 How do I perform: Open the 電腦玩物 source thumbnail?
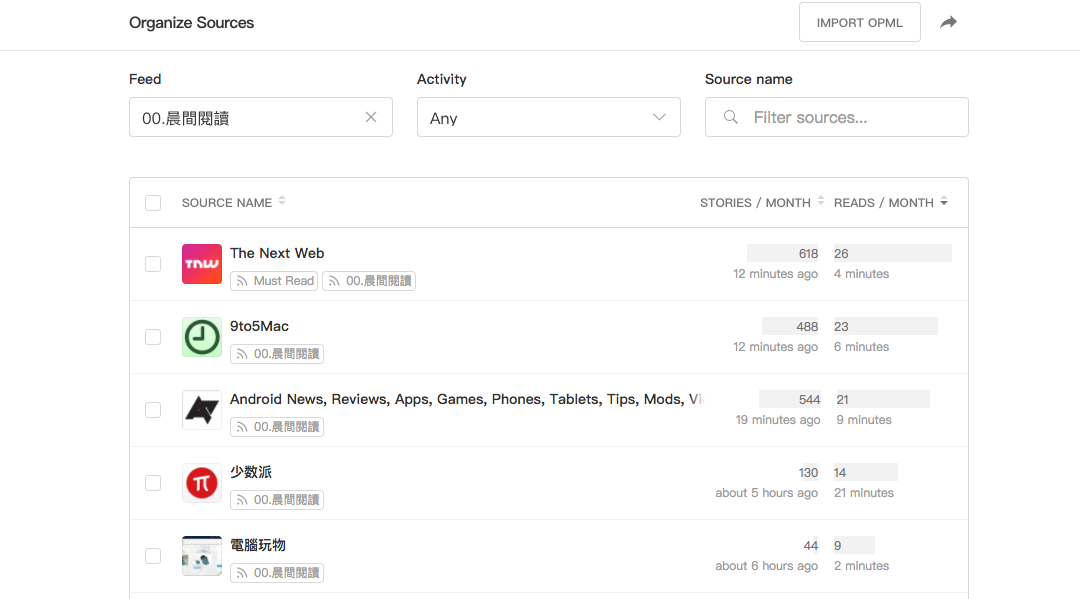click(x=202, y=556)
